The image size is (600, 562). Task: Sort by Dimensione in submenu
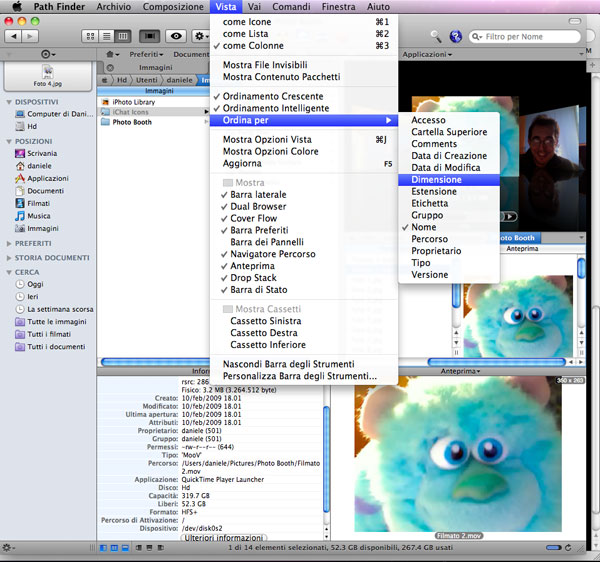[x=449, y=180]
